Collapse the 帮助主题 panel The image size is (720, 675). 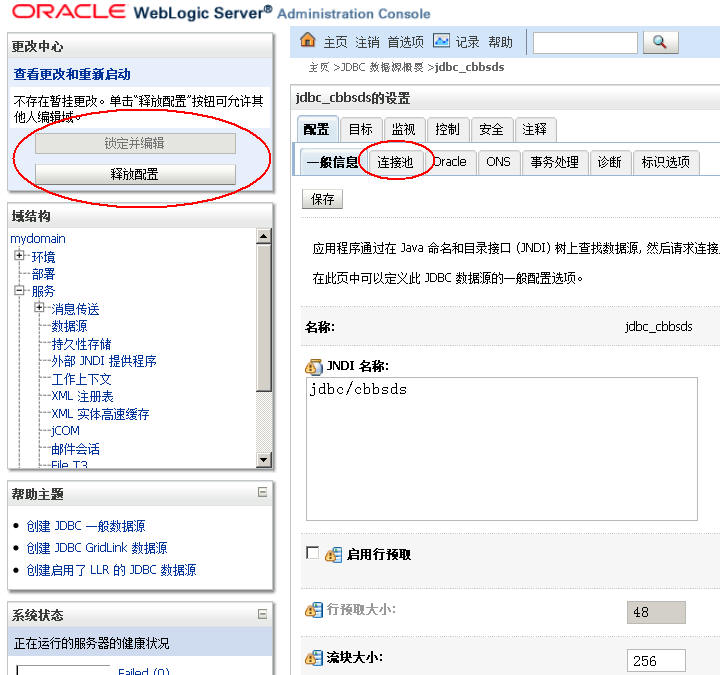tap(262, 492)
